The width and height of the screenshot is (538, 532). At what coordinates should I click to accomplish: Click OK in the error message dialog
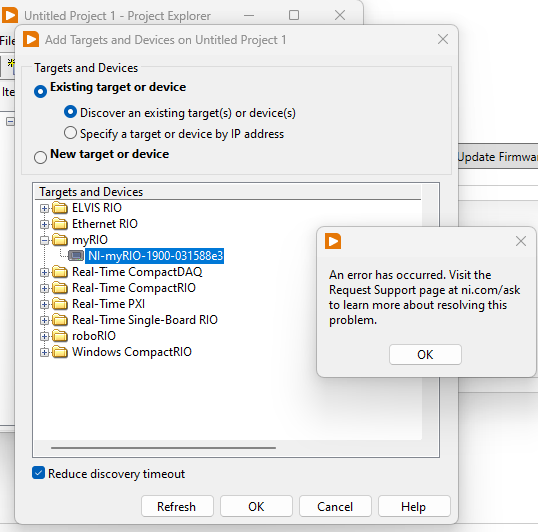pos(425,354)
